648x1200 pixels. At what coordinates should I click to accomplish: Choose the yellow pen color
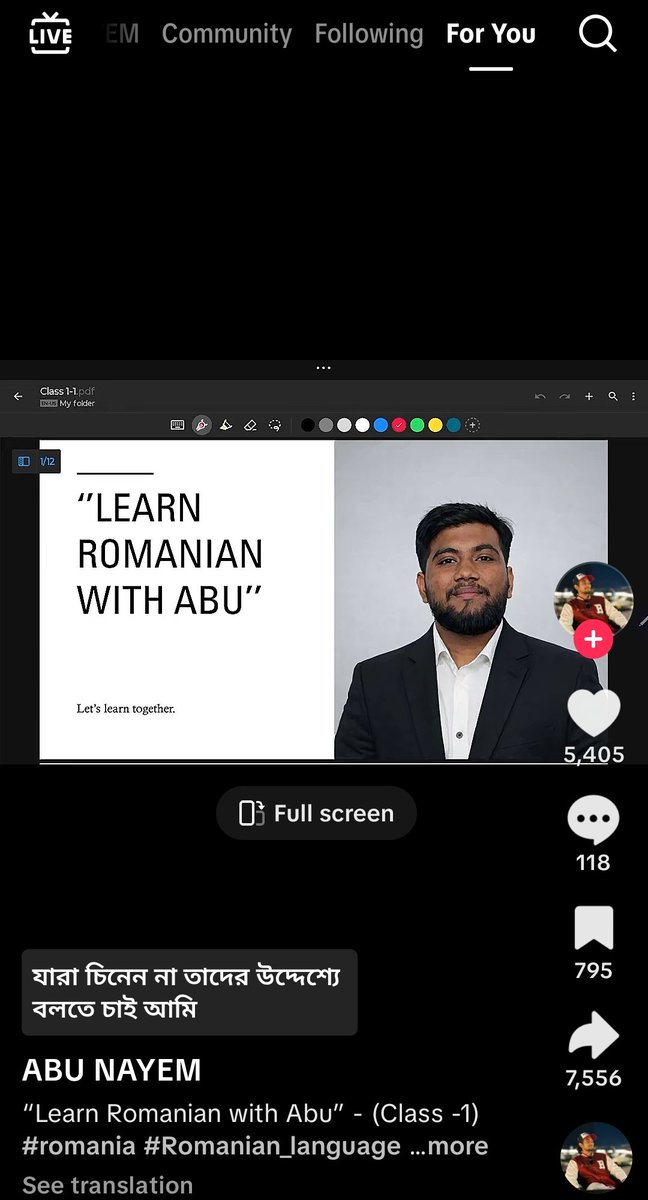click(435, 424)
